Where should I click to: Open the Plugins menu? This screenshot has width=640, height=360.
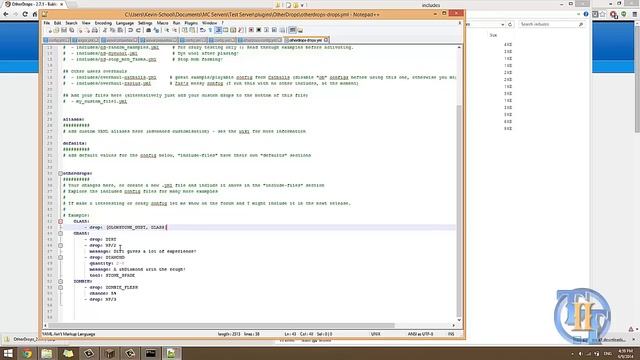coord(191,23)
